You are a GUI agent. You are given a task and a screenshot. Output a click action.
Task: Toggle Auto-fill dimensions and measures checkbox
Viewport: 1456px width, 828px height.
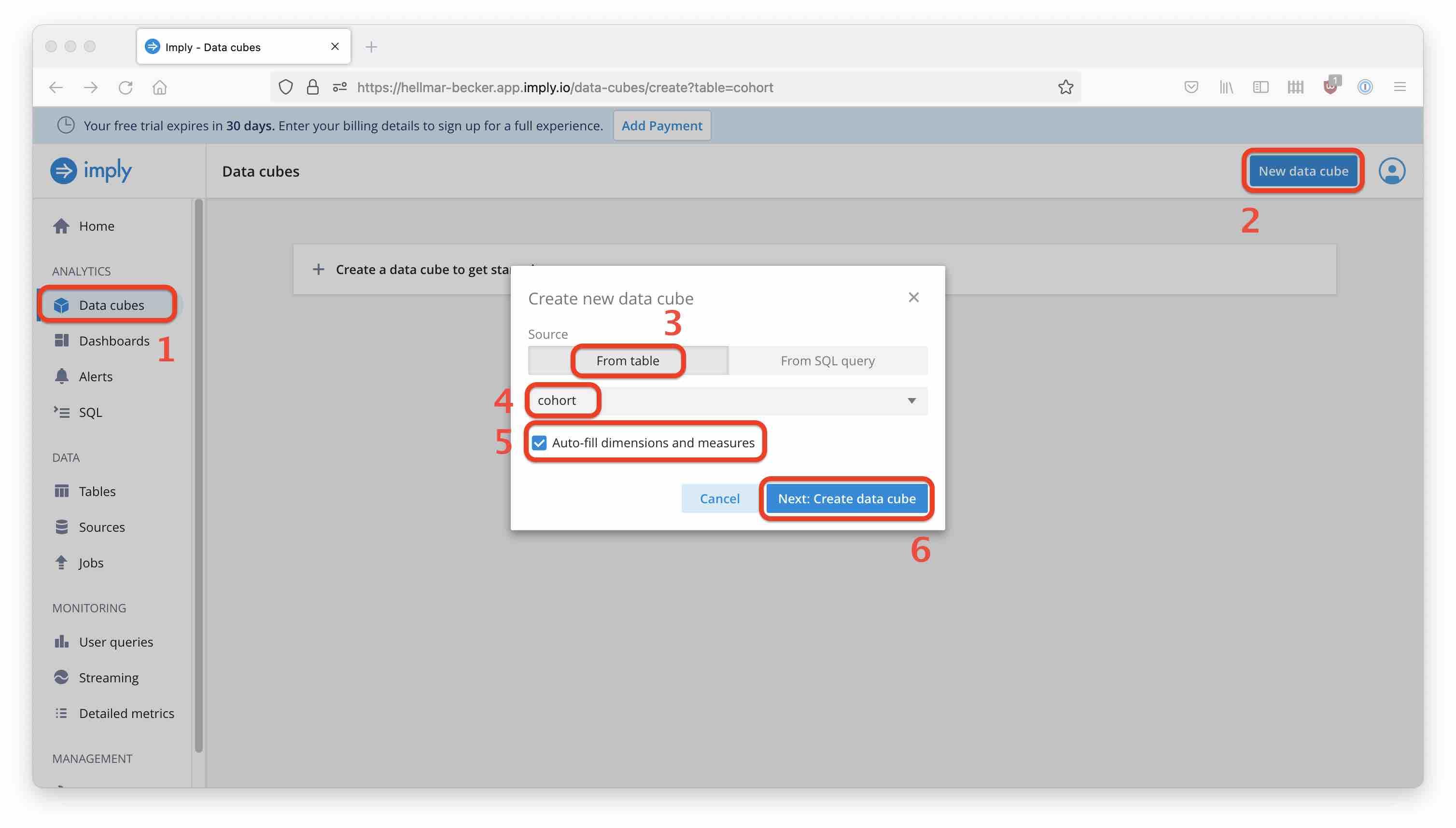pos(538,442)
